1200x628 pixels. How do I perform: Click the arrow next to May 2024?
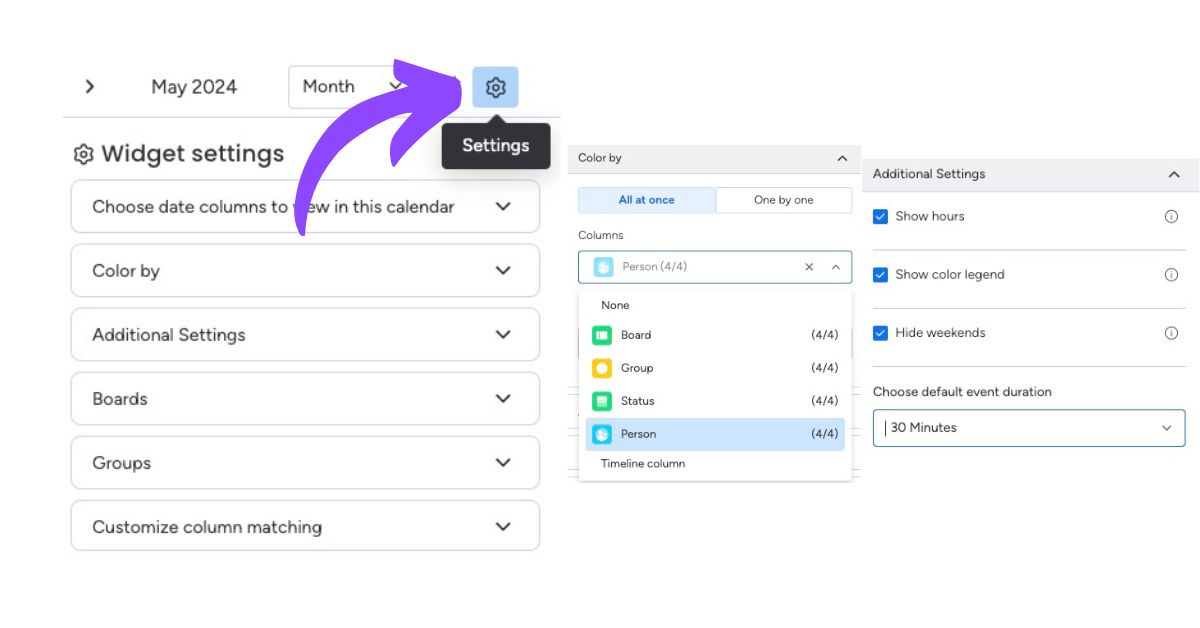click(x=90, y=87)
